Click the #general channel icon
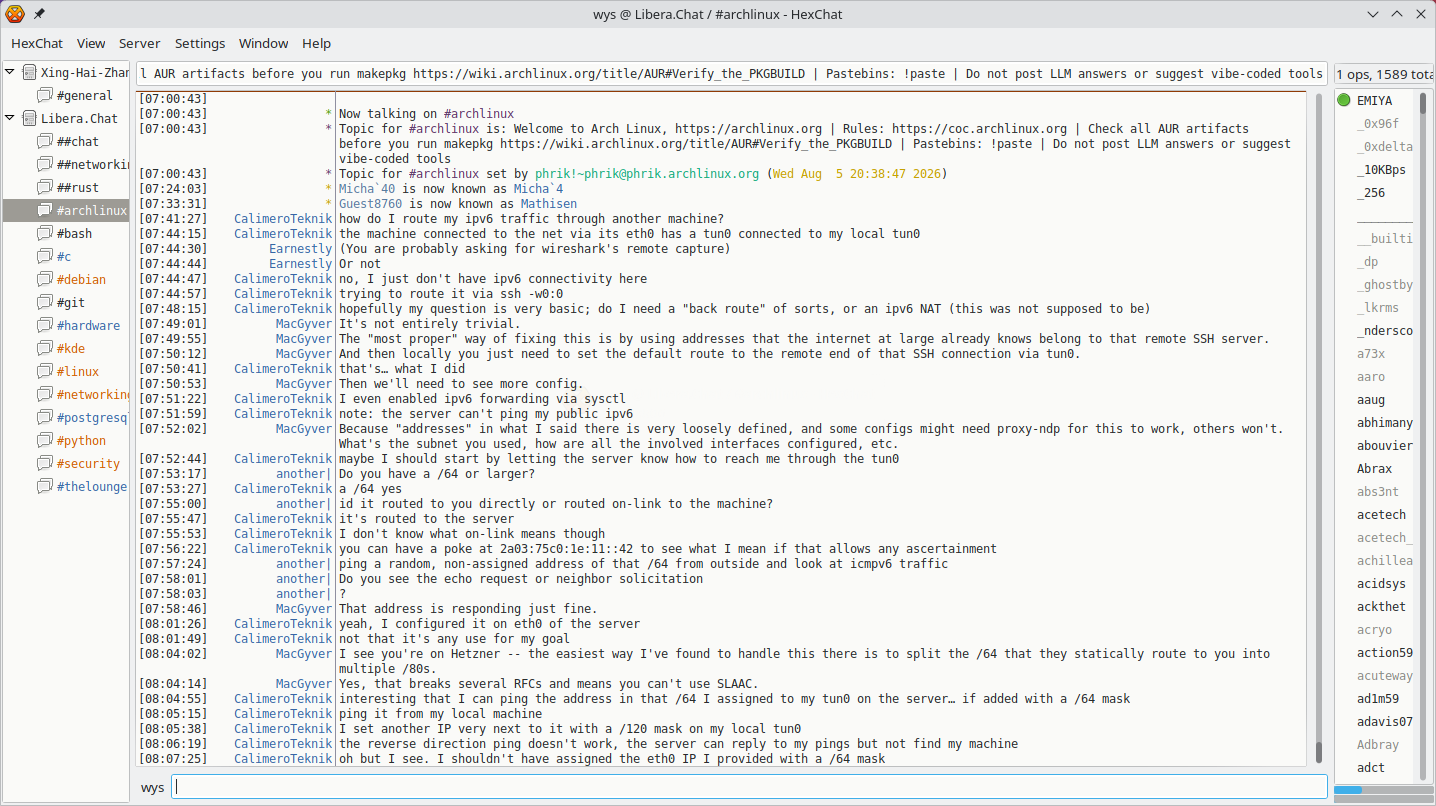 (45, 96)
